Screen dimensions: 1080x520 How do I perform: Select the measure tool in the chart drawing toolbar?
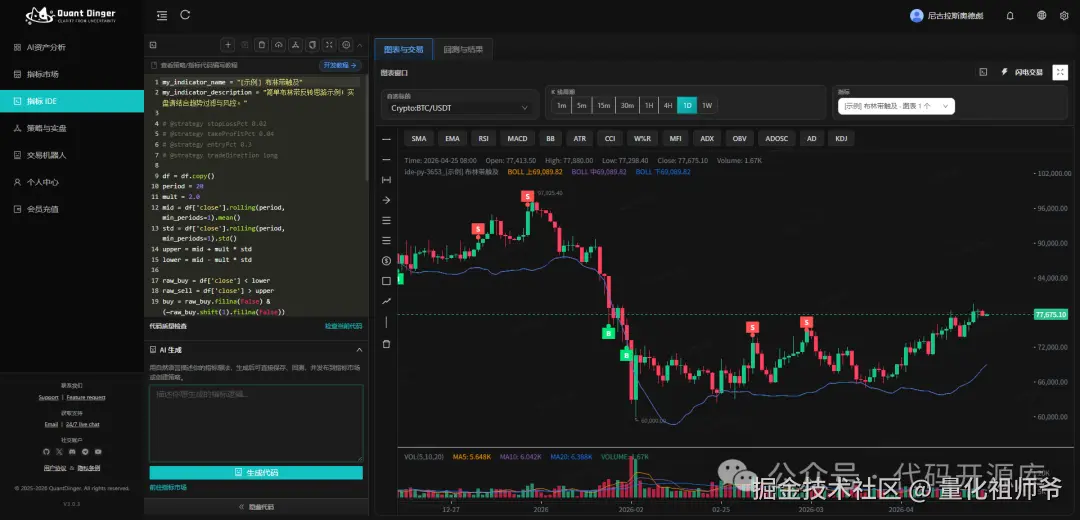tap(386, 180)
